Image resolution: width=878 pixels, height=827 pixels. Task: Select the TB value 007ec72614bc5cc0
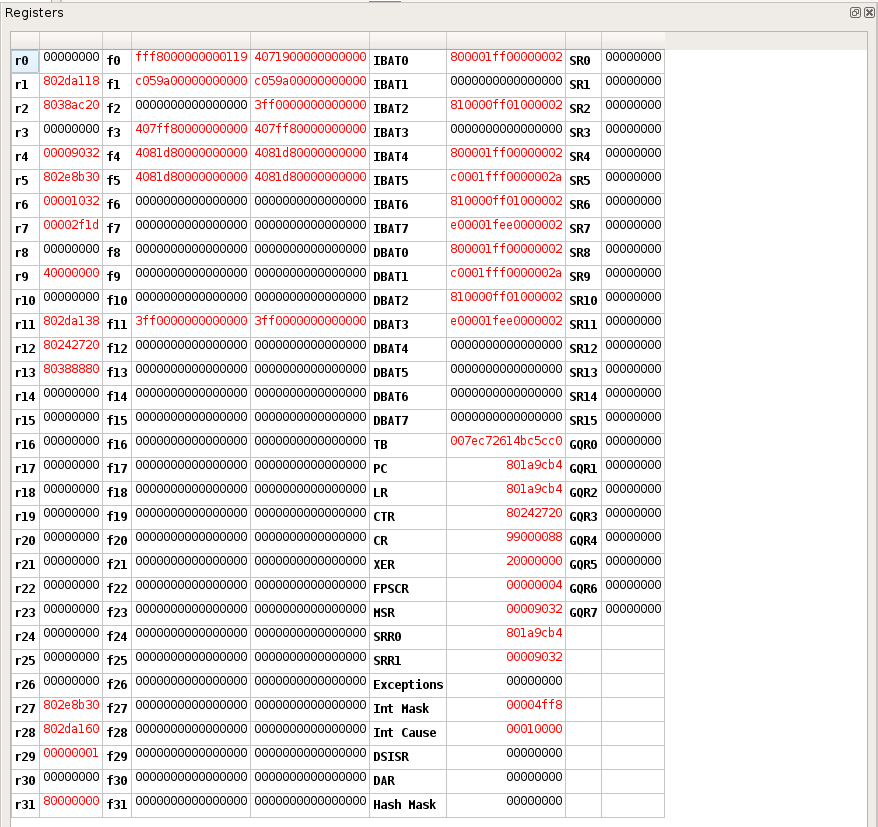[x=506, y=441]
